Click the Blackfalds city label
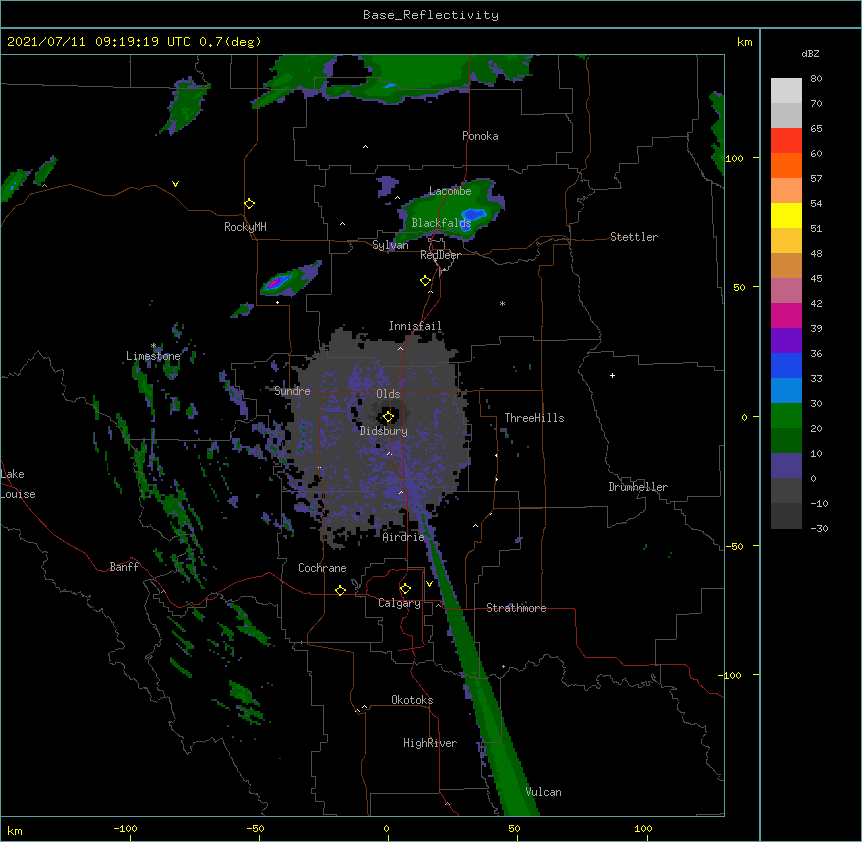Screen dimensions: 862x842 coord(441,223)
